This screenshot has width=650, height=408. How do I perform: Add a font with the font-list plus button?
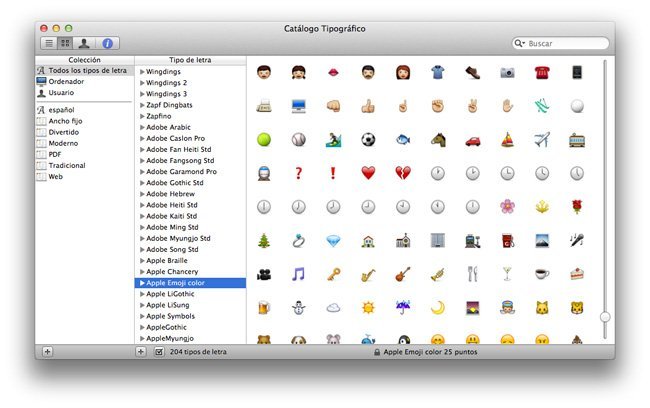141,352
